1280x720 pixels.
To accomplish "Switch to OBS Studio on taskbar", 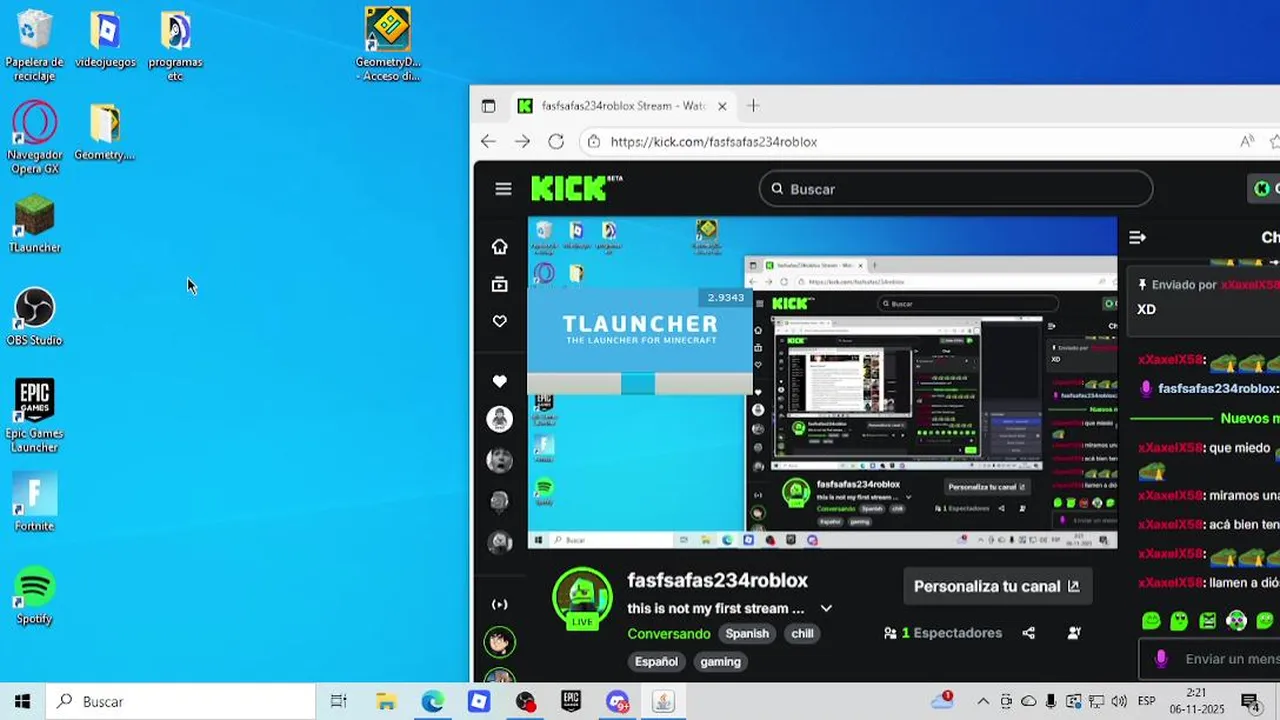I will 525,702.
